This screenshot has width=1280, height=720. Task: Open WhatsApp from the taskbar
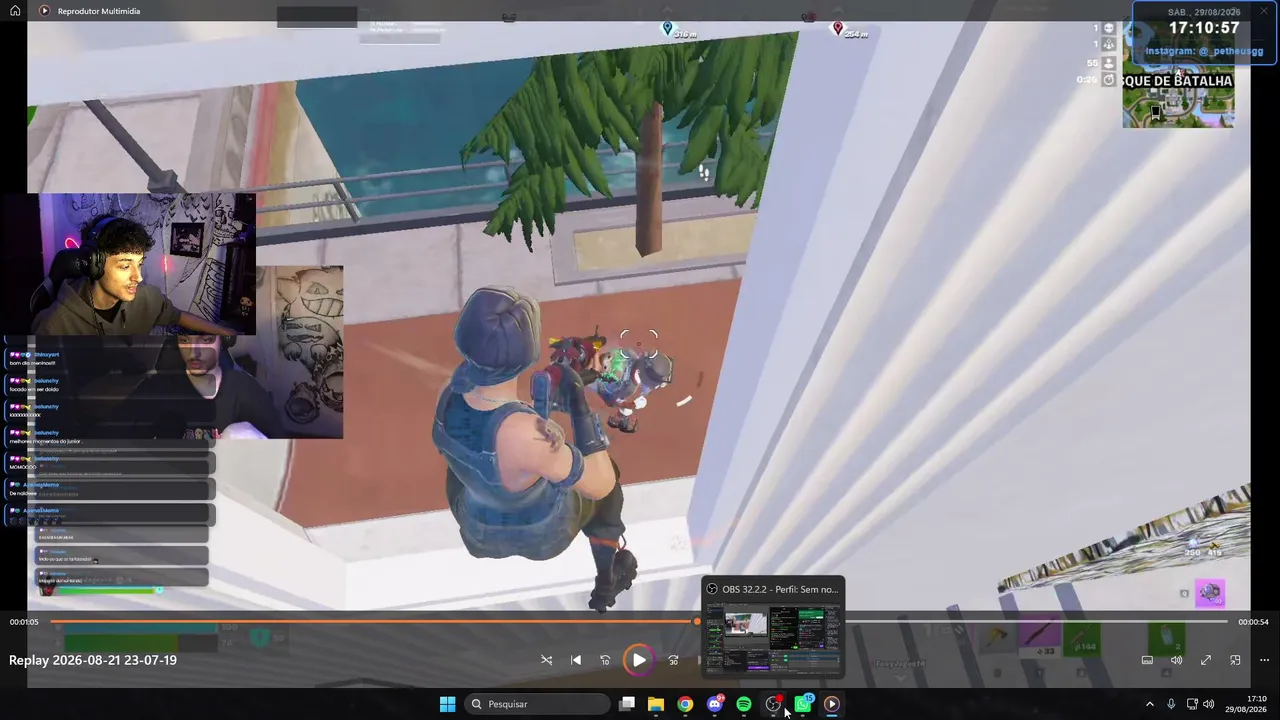click(803, 704)
